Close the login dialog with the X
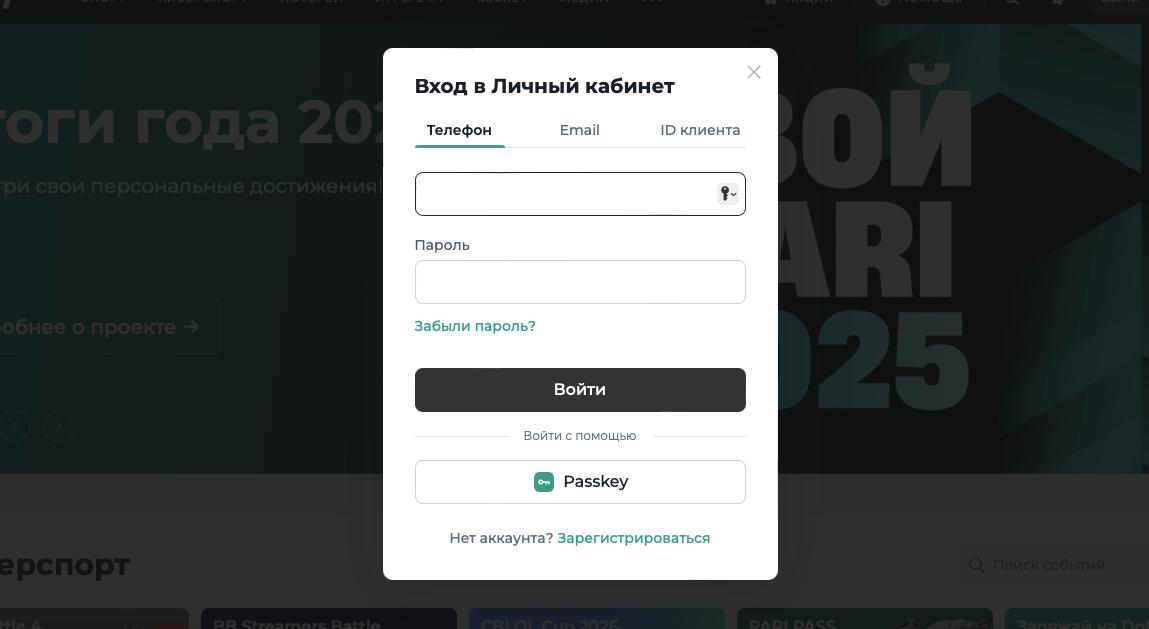 pos(754,72)
